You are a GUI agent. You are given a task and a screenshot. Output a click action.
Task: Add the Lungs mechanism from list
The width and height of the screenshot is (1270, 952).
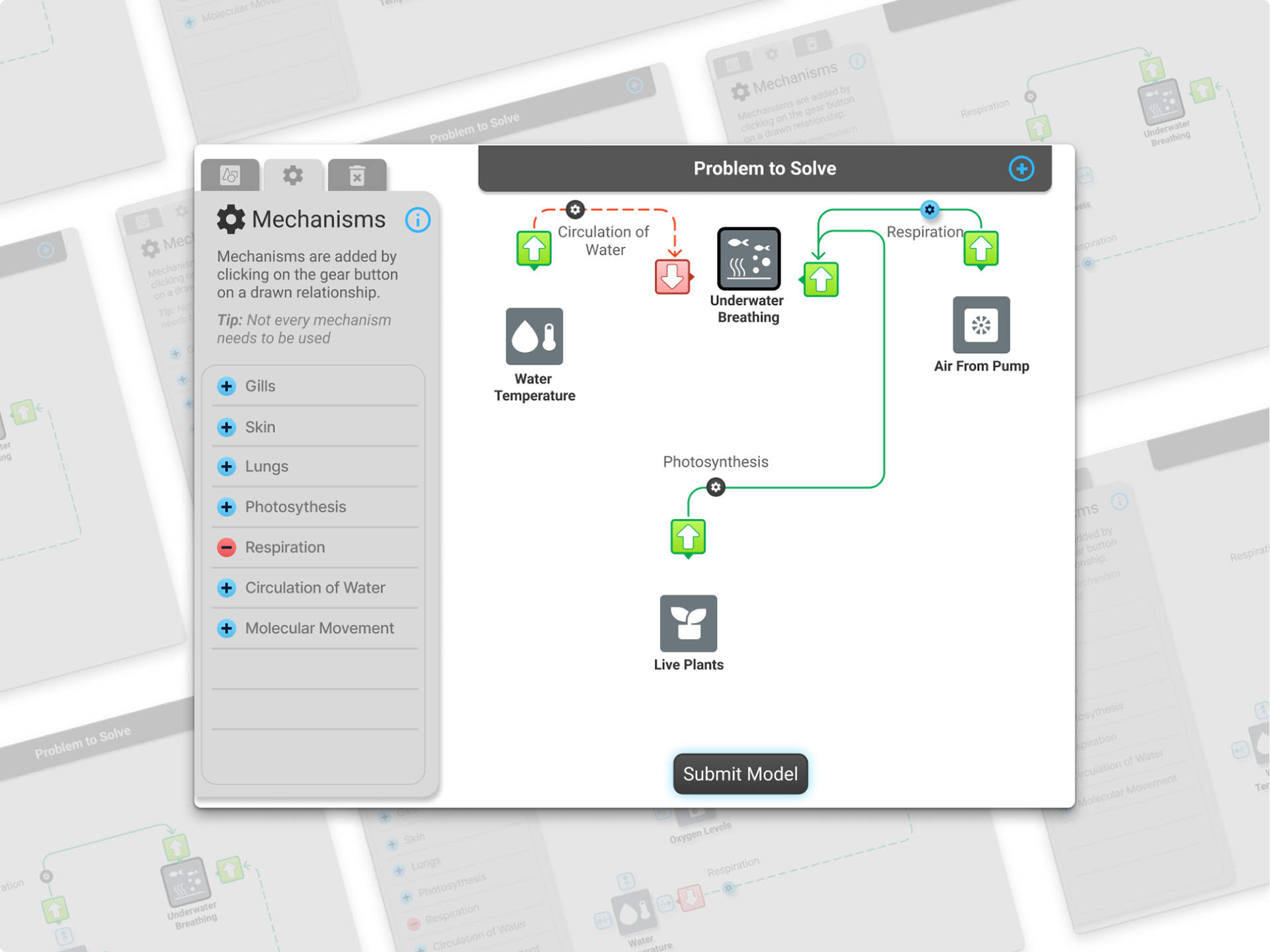tap(226, 466)
